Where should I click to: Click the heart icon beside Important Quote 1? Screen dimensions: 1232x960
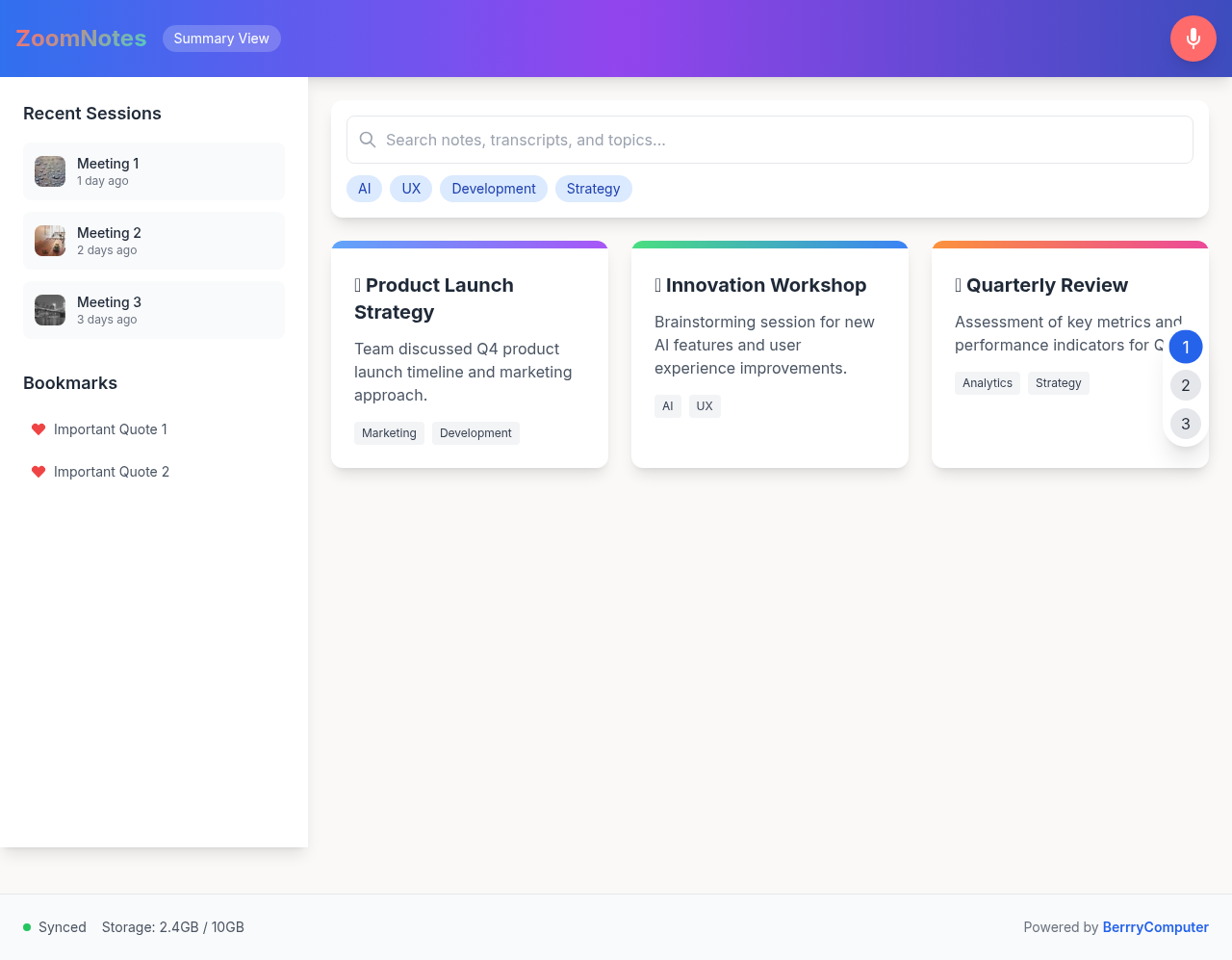click(x=38, y=429)
